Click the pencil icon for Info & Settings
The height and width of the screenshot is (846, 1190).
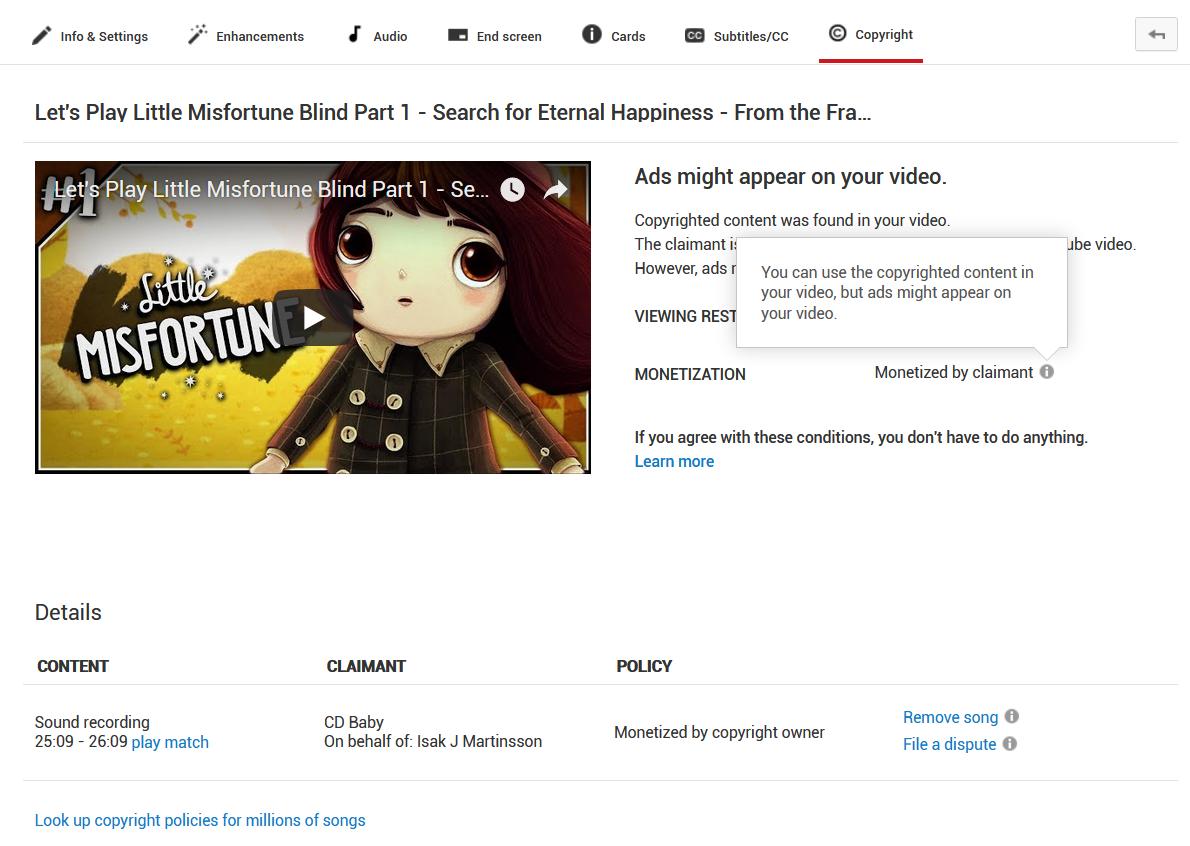(x=42, y=36)
